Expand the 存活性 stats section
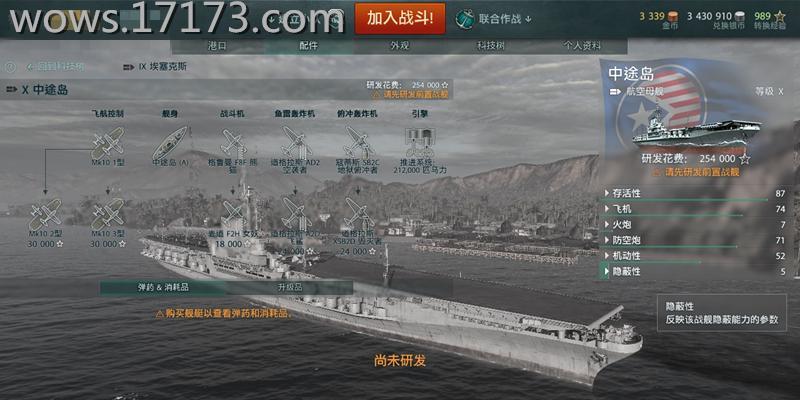800x400 pixels. [x=694, y=193]
